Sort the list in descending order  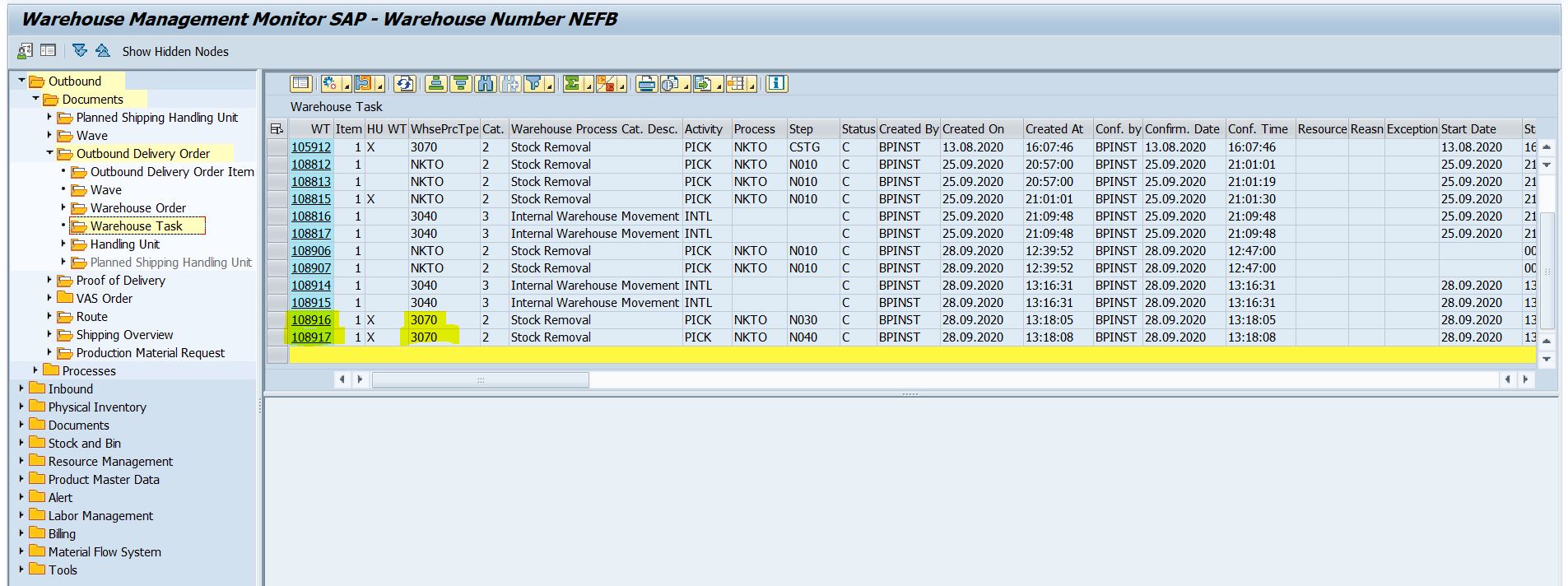(x=461, y=83)
